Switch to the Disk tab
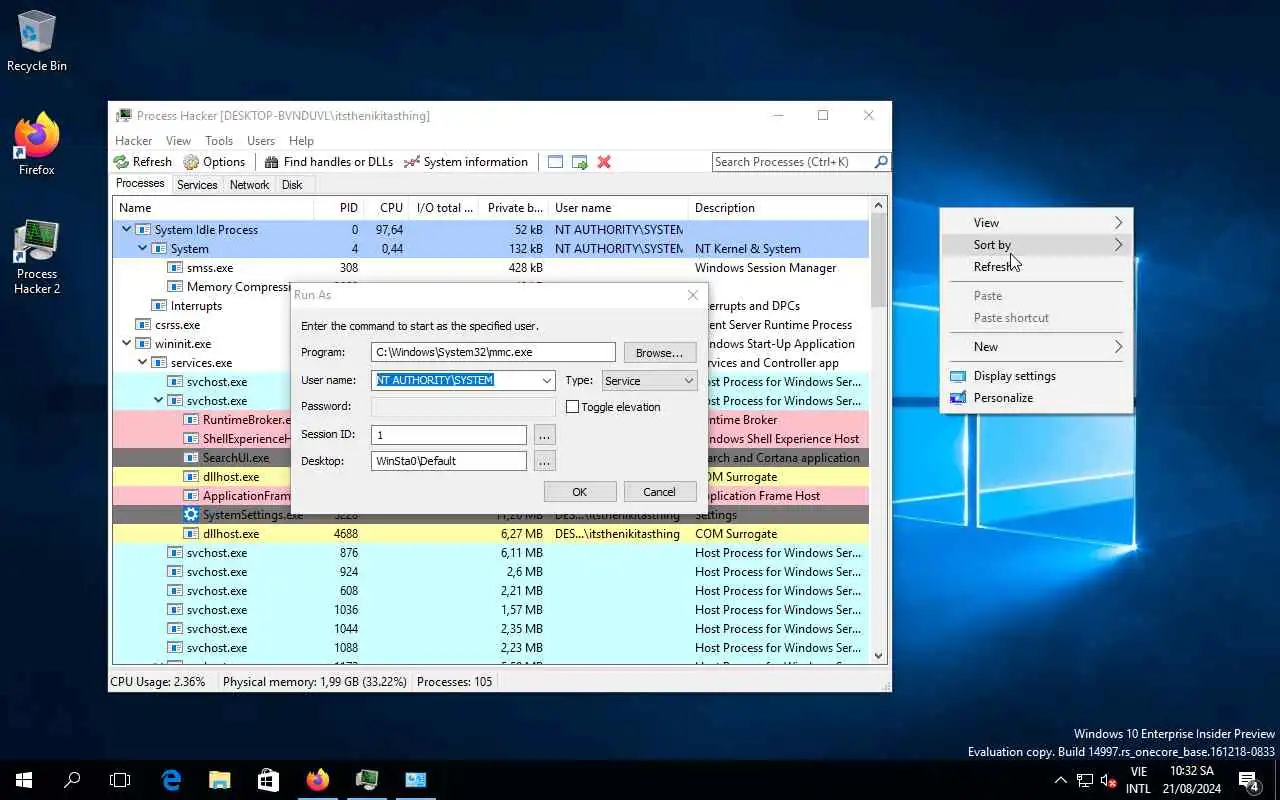1280x800 pixels. click(292, 185)
